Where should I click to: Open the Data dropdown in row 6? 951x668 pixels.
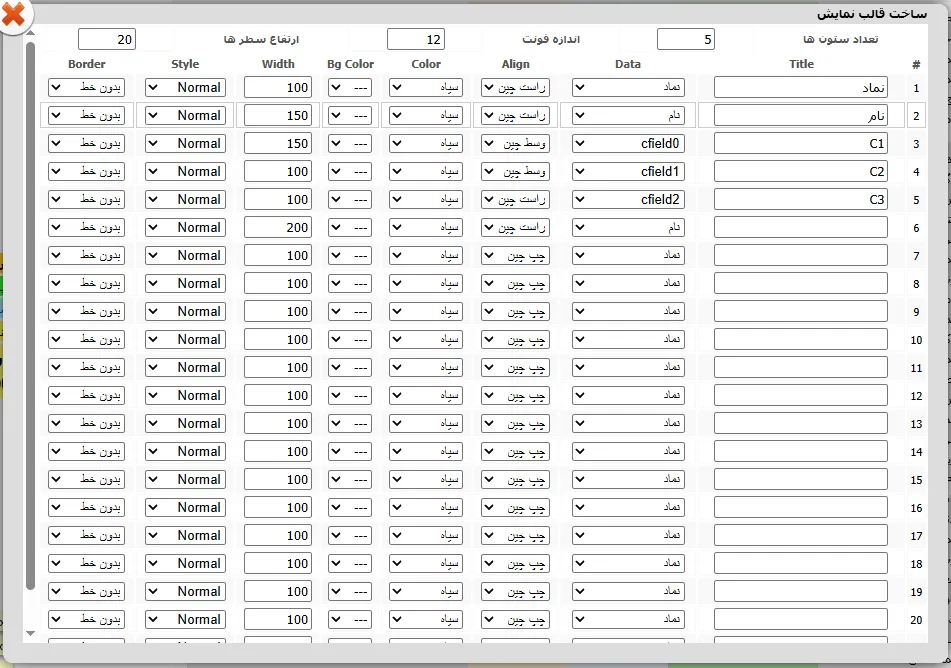628,228
